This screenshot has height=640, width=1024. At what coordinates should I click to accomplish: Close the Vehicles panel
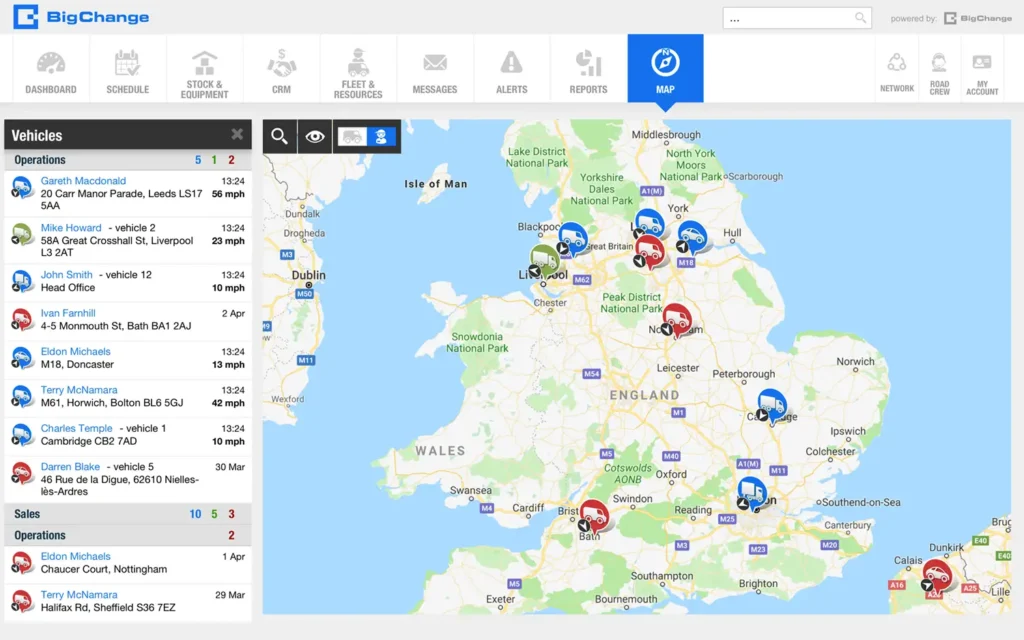[x=237, y=135]
